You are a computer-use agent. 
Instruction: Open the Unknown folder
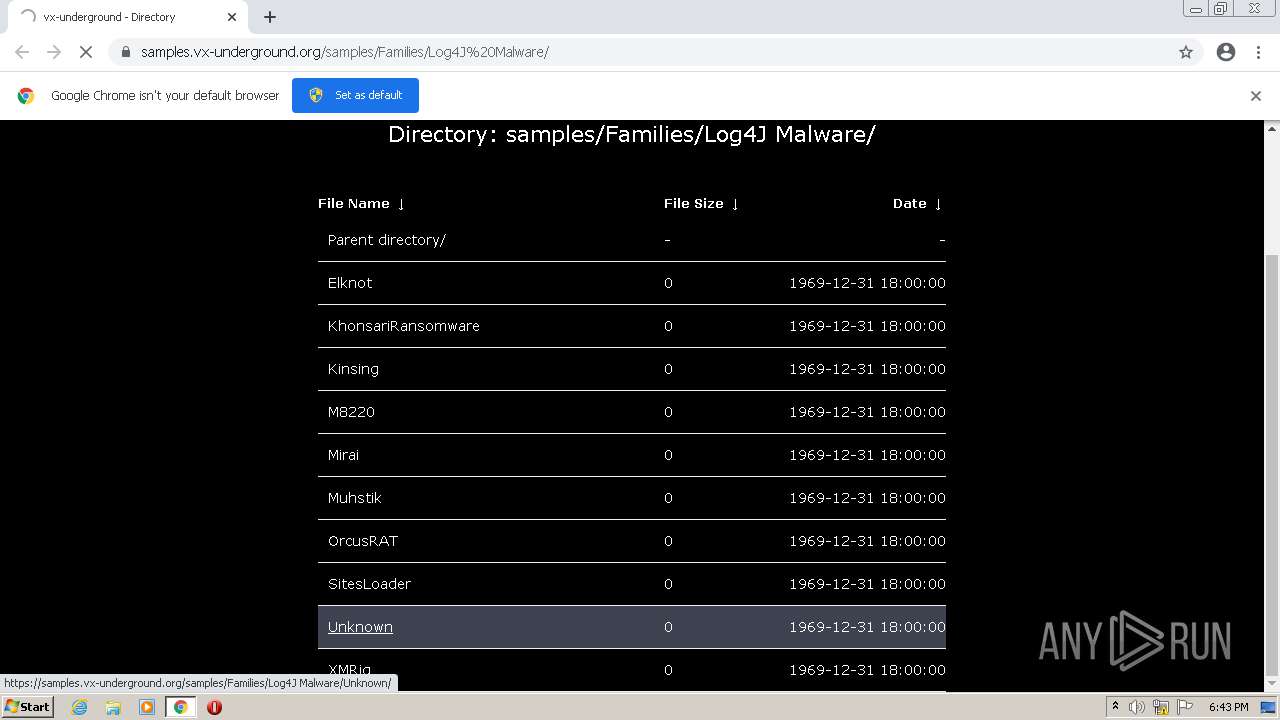tap(360, 627)
